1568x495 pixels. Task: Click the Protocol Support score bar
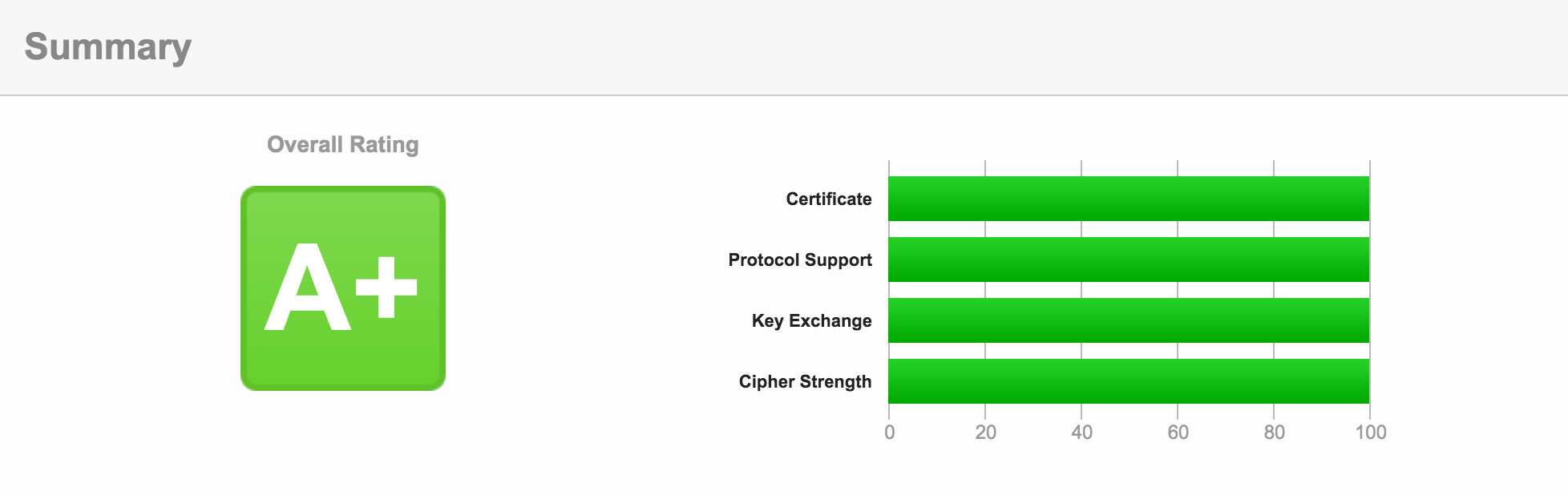point(1129,260)
